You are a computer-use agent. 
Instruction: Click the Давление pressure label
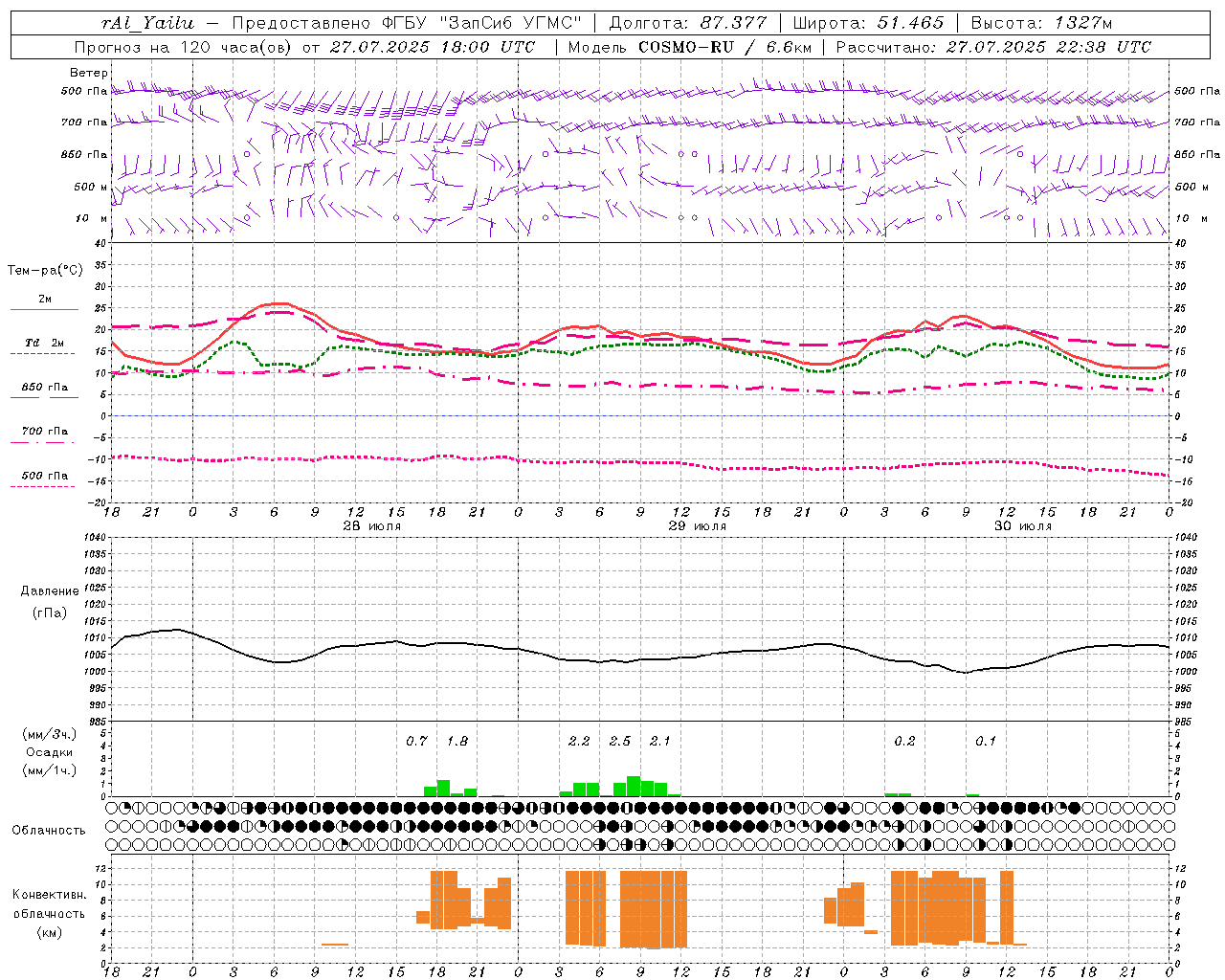49,591
